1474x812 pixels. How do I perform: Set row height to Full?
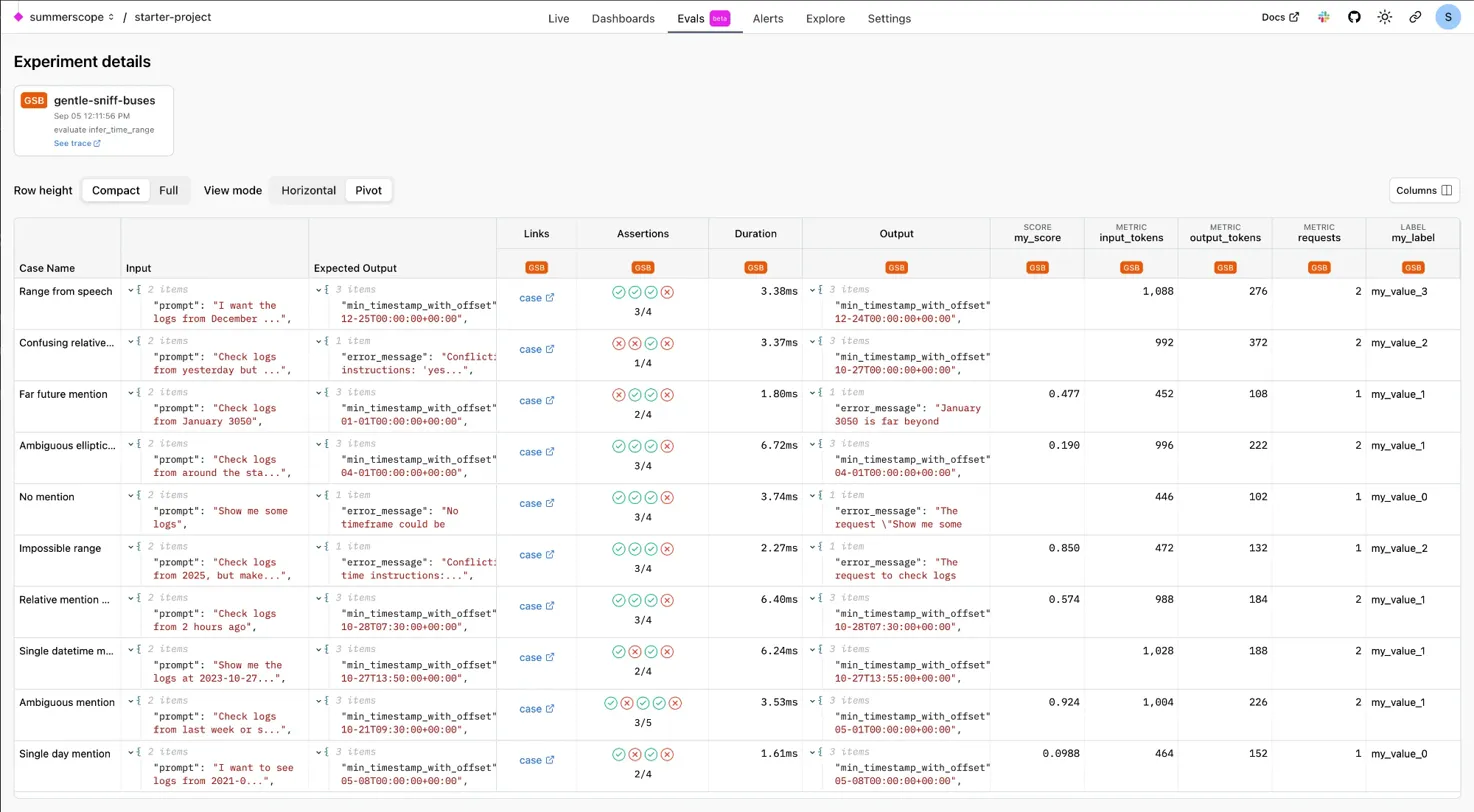168,190
